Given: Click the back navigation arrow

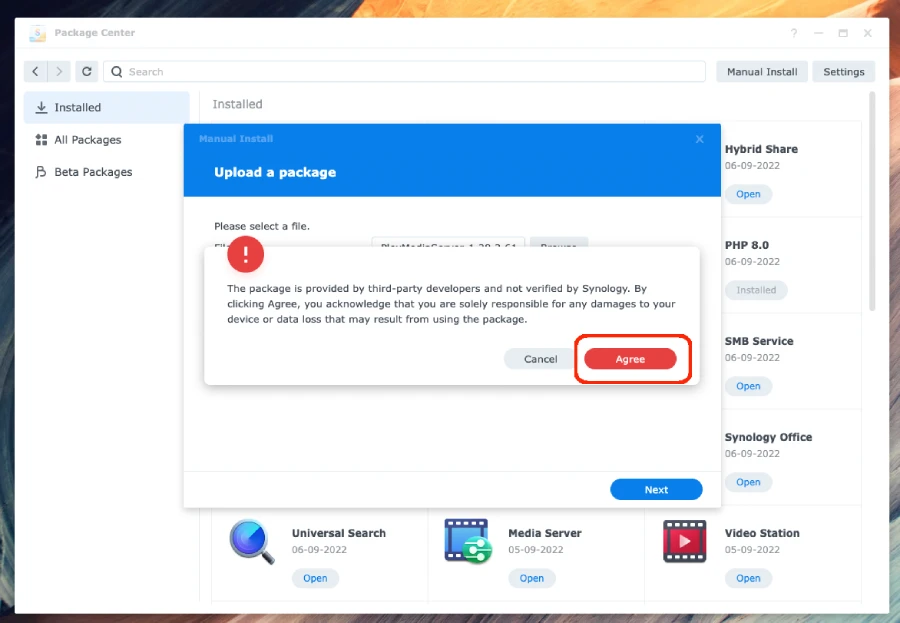Looking at the screenshot, I should (36, 72).
